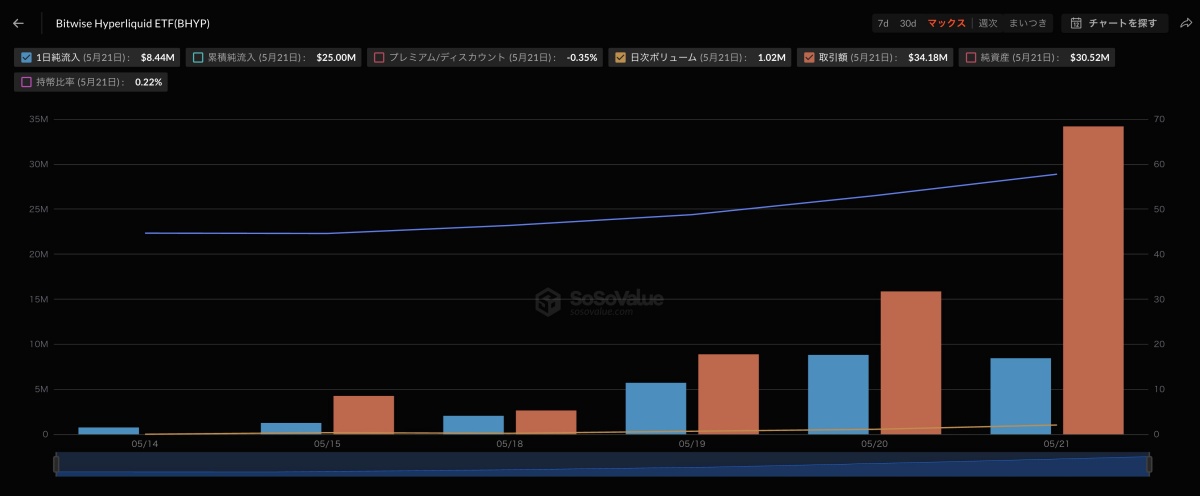This screenshot has height=496, width=1200.
Task: Select the 30d range tab
Action: [x=908, y=23]
